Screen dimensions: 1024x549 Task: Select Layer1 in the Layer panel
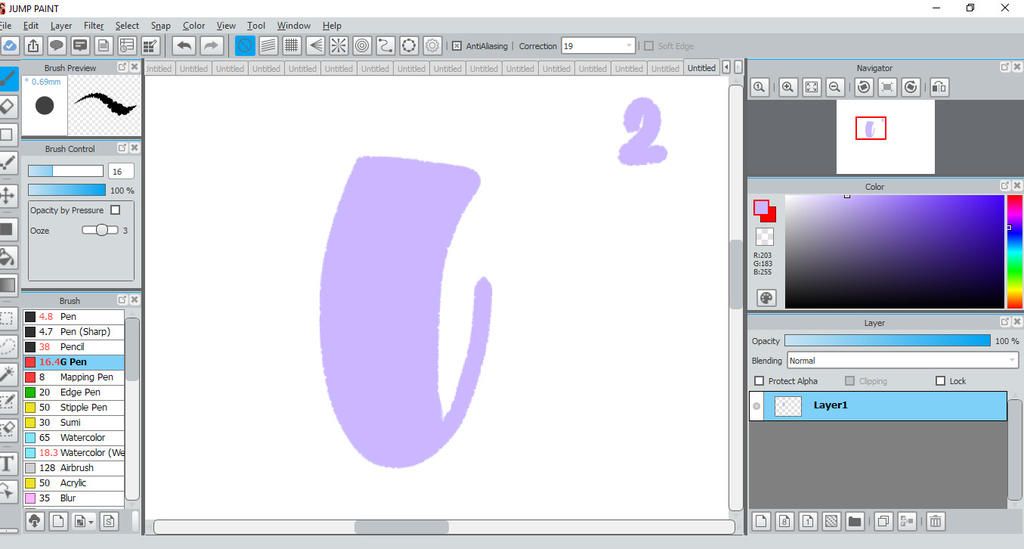878,405
